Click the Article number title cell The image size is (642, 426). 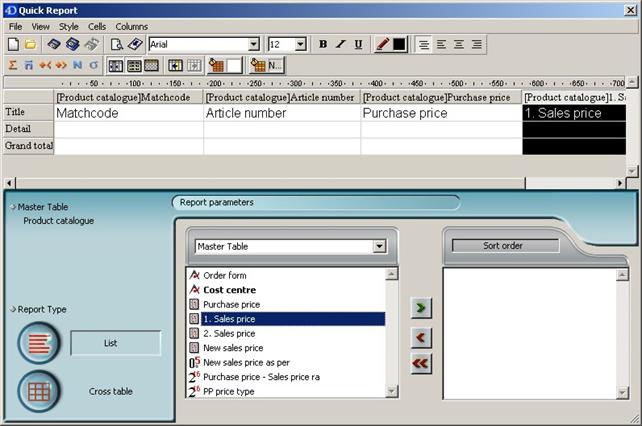[281, 114]
